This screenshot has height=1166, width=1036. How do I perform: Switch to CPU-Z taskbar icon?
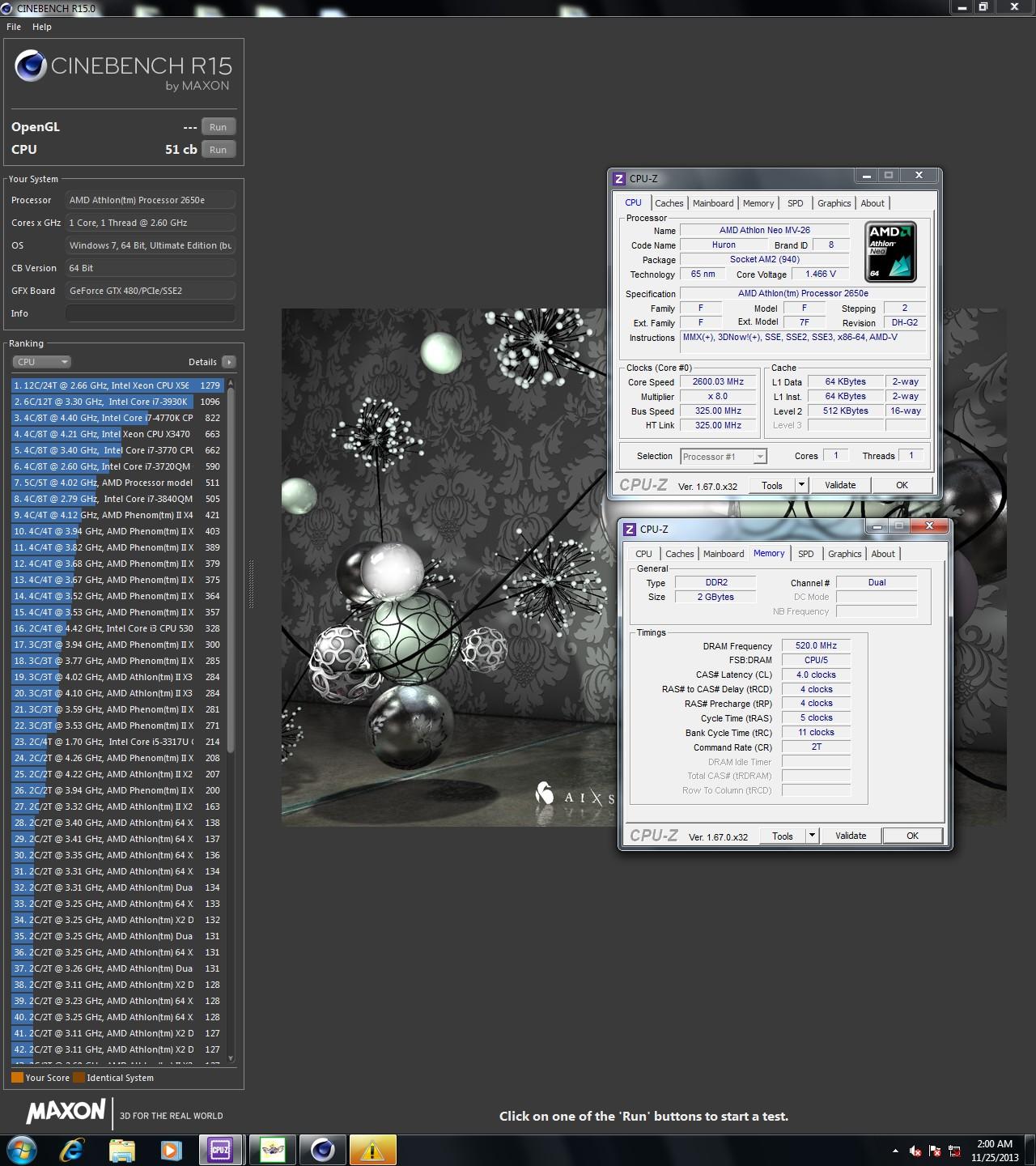220,1150
